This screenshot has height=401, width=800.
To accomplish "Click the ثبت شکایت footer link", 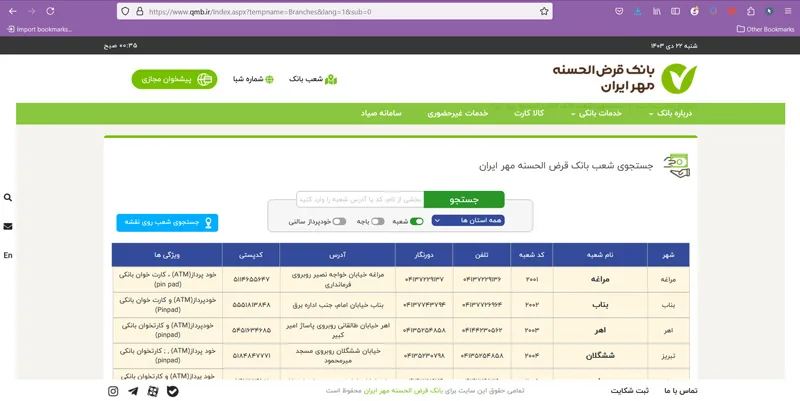I will (630, 391).
